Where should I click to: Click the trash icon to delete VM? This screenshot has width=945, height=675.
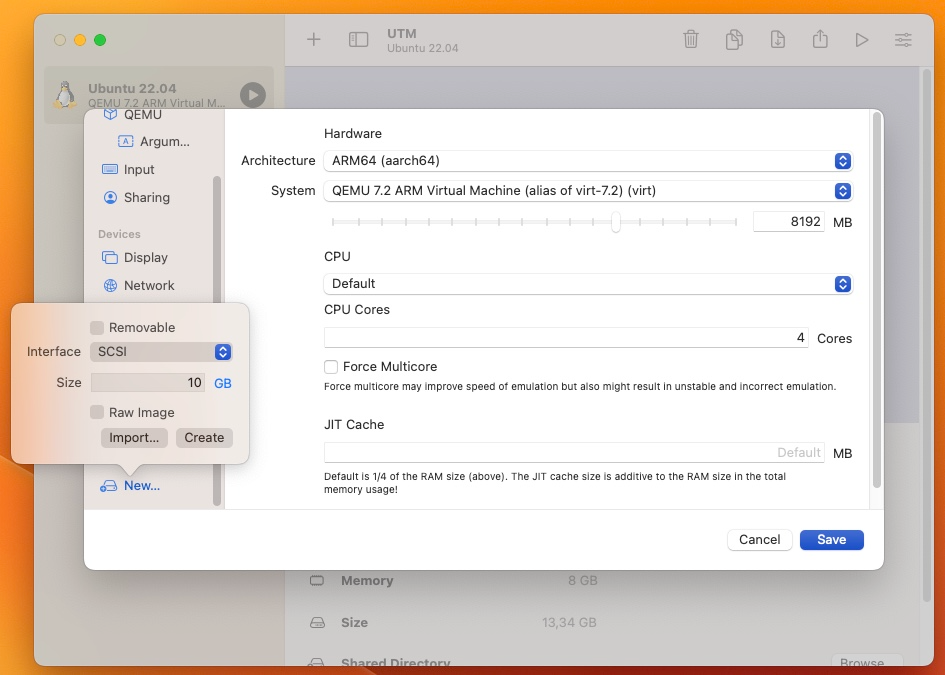pyautogui.click(x=691, y=40)
